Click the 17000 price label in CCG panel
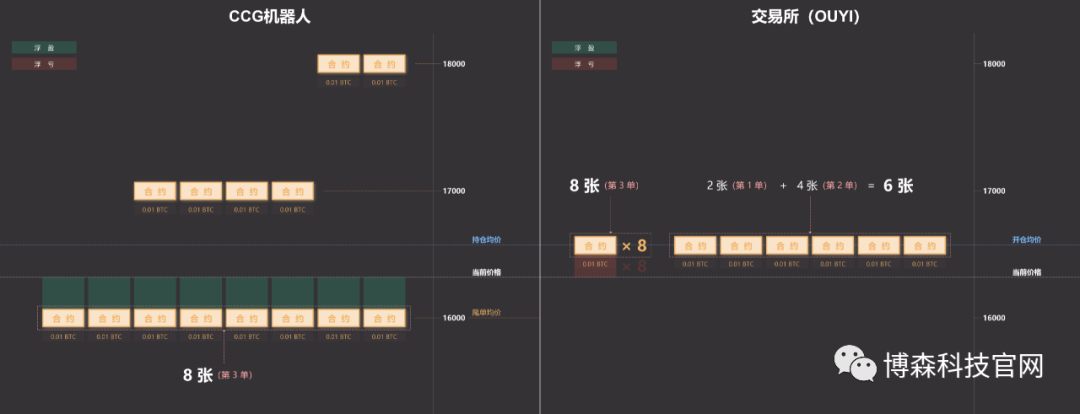This screenshot has height=414, width=1080. point(455,191)
